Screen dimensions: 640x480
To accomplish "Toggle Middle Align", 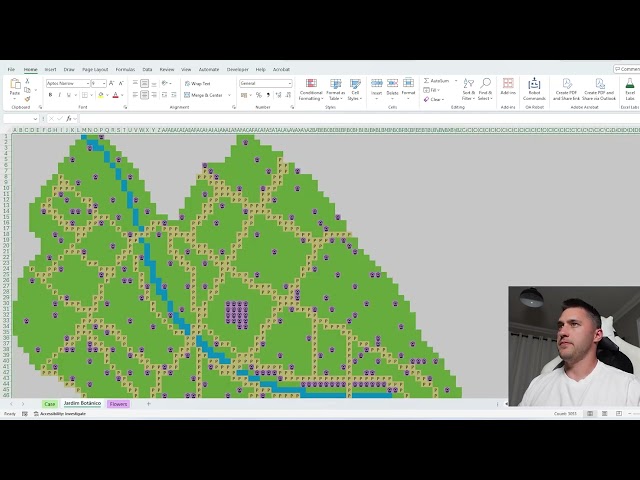I will point(144,83).
